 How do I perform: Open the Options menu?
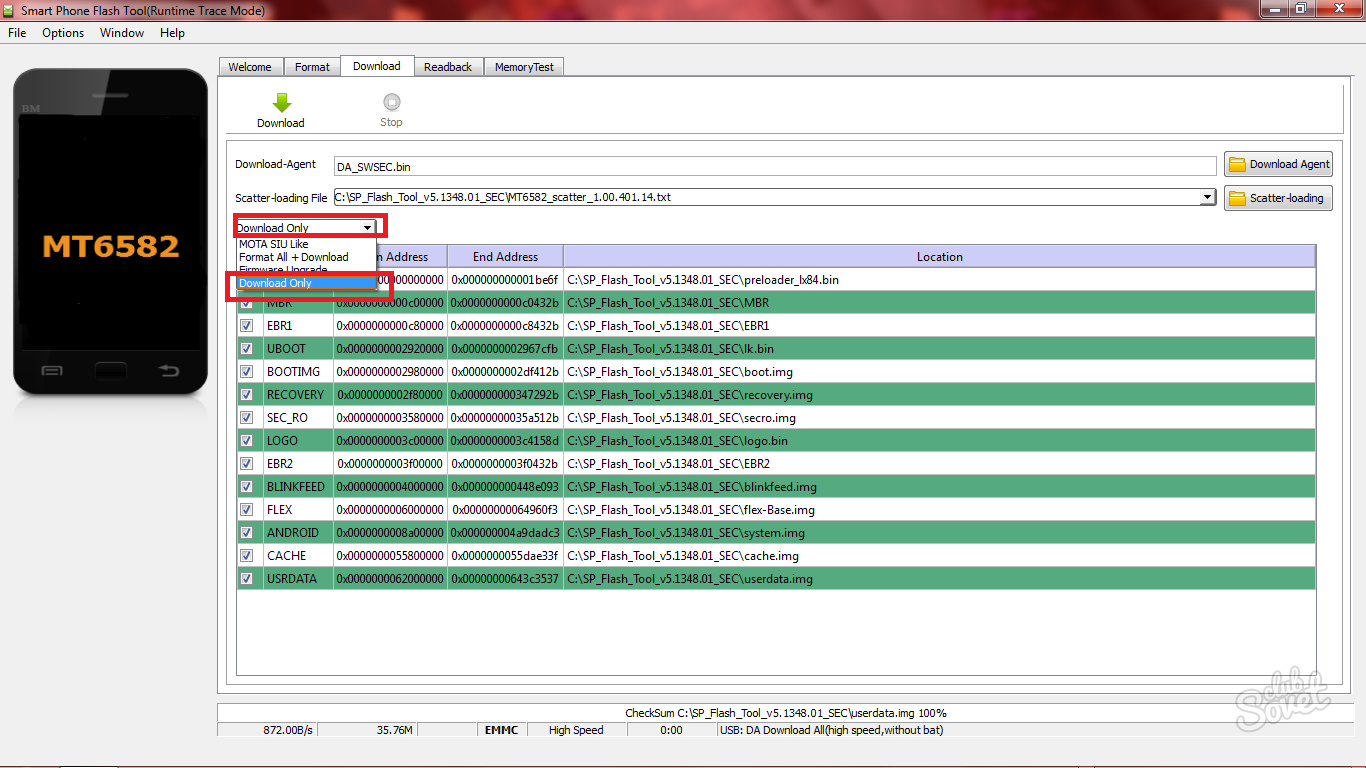[x=63, y=33]
